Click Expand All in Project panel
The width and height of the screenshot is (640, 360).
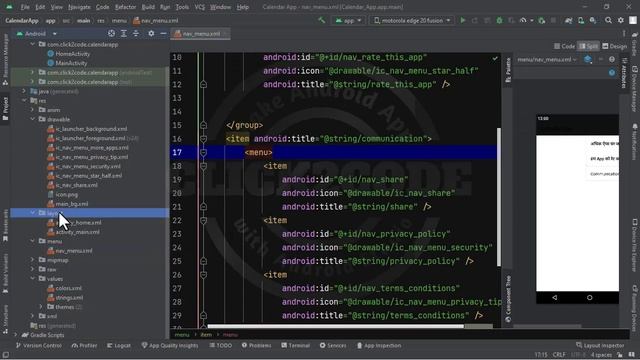pos(124,33)
